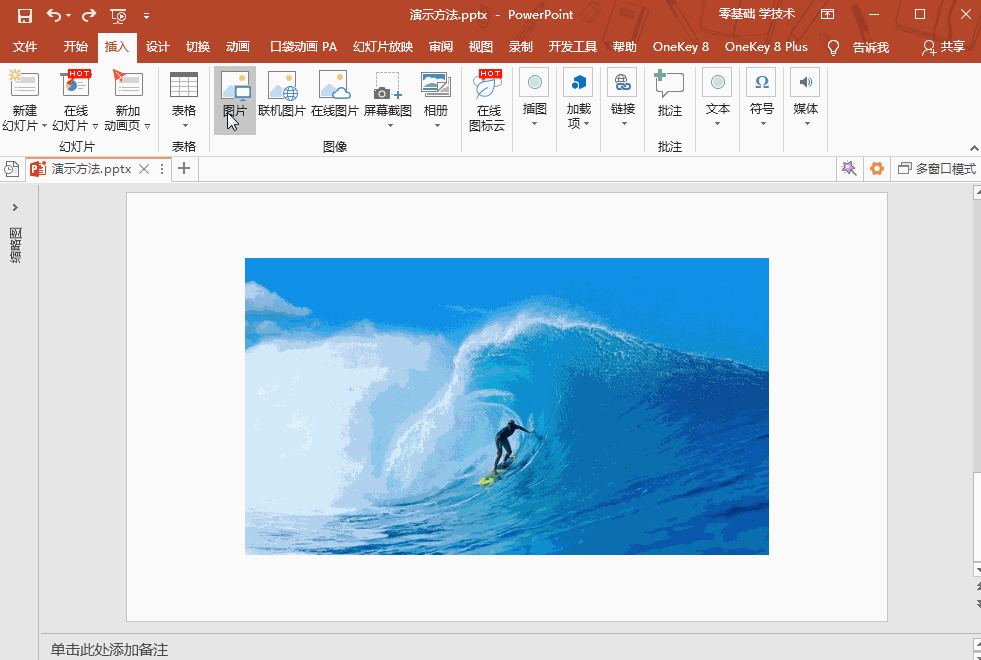Image resolution: width=981 pixels, height=660 pixels.
Task: Click the 新建幻灯片 new slide icon
Action: [24, 84]
